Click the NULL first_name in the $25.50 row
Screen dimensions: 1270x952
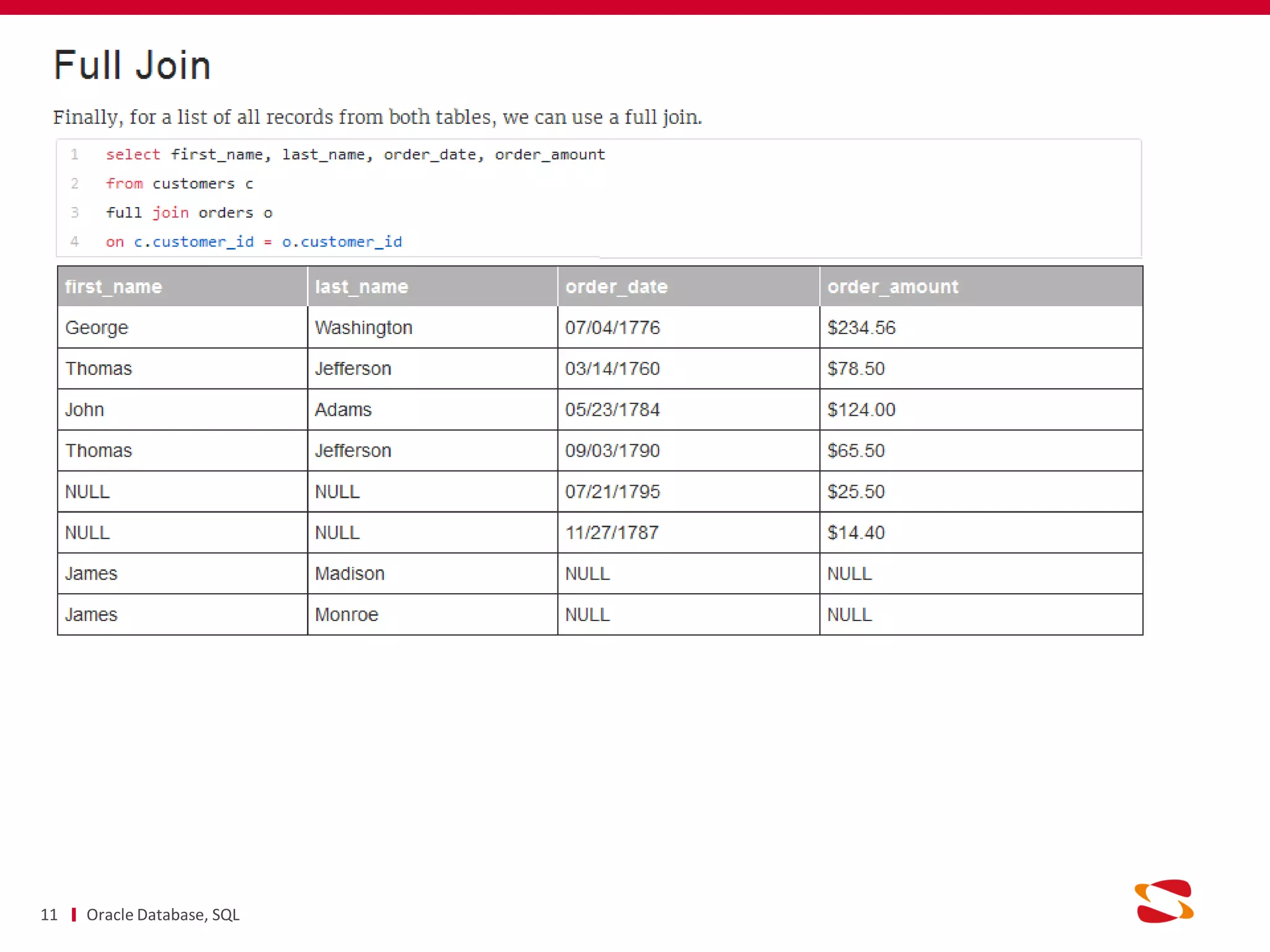(x=182, y=491)
